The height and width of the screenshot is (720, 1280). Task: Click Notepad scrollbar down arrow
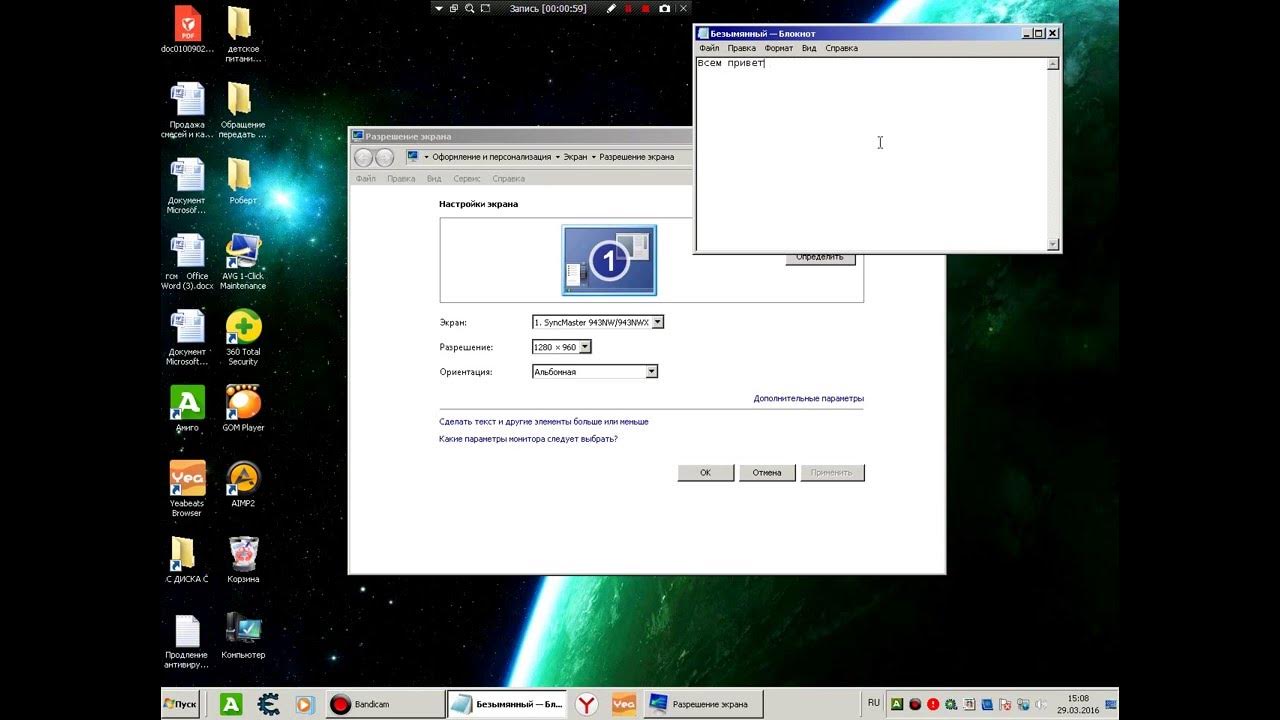click(x=1053, y=244)
